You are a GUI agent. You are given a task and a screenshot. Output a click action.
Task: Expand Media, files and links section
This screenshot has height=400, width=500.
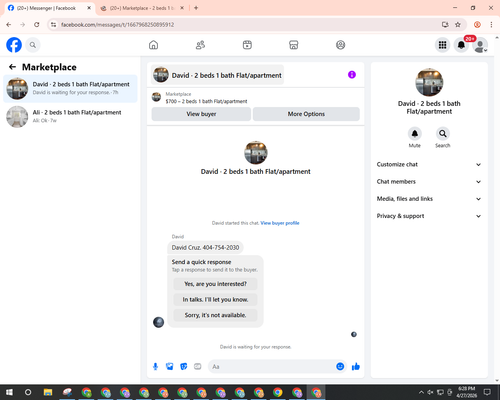[x=429, y=199]
